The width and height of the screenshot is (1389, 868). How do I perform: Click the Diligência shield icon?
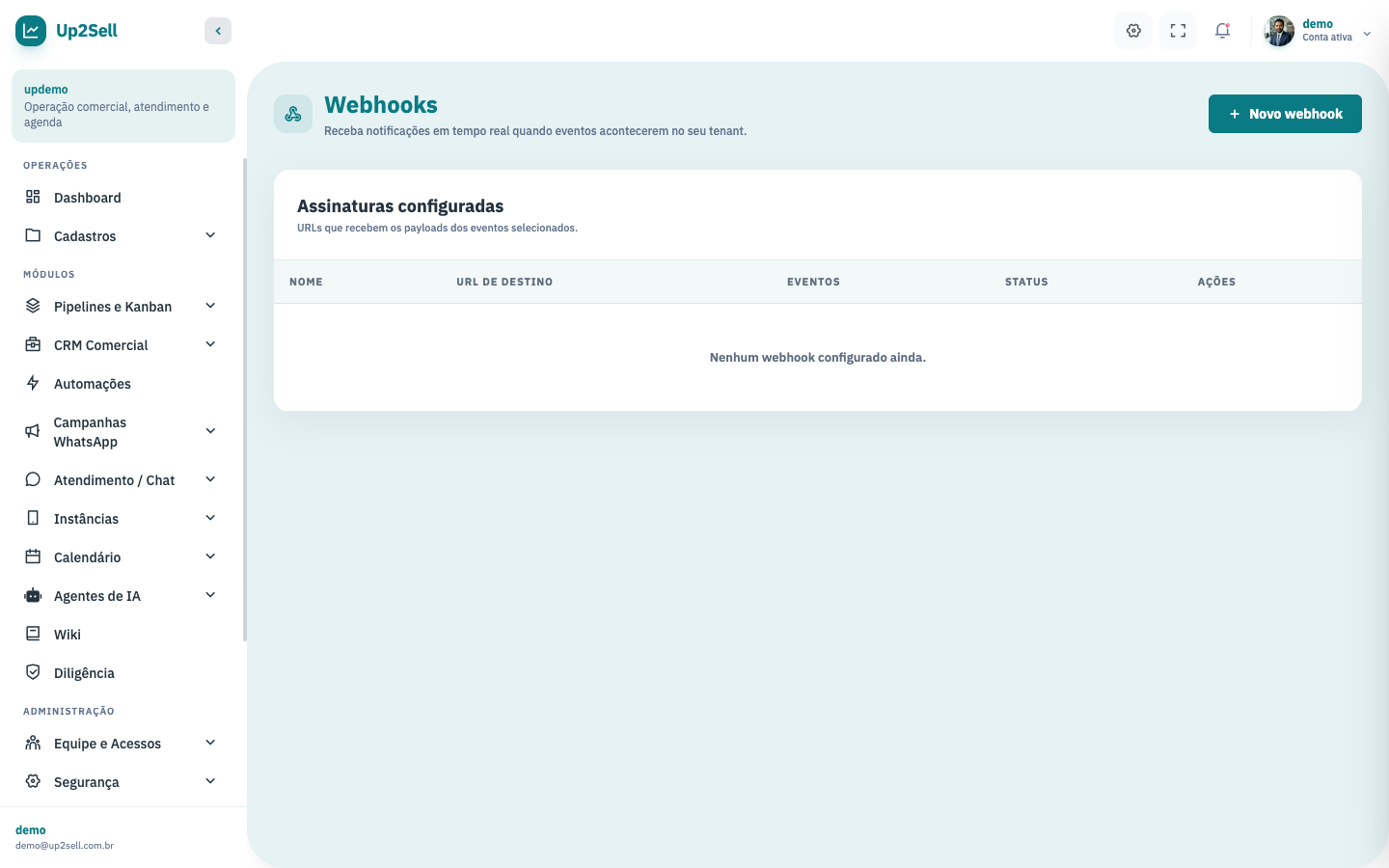click(33, 672)
